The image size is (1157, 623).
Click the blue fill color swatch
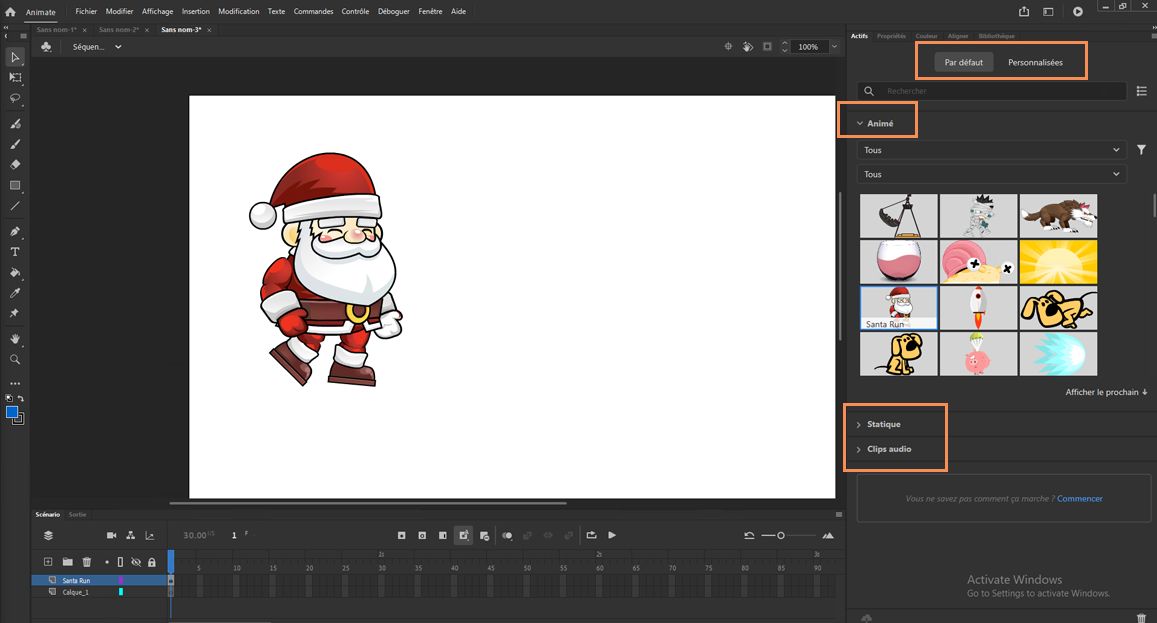pyautogui.click(x=12, y=412)
